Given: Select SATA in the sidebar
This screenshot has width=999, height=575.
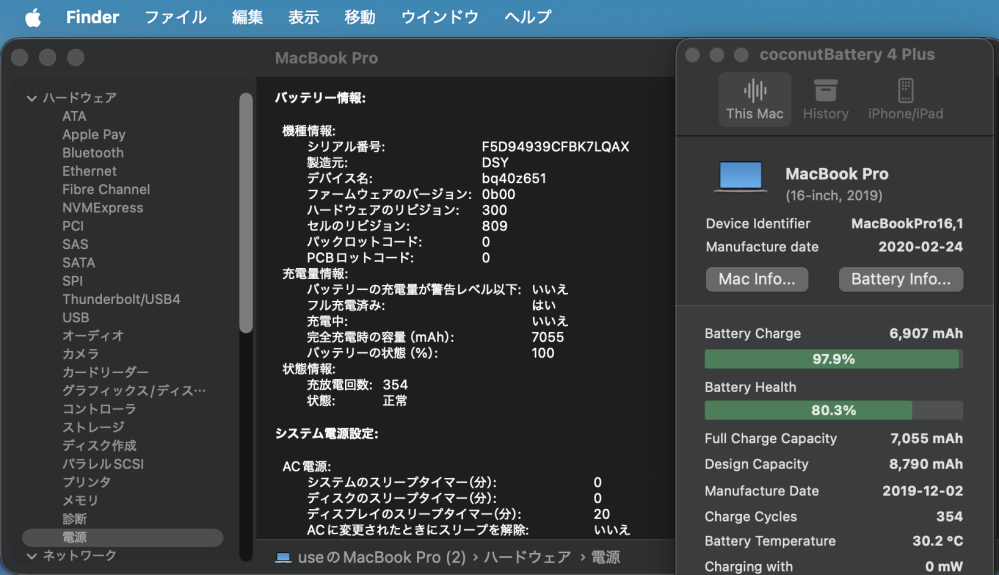Looking at the screenshot, I should tap(78, 262).
